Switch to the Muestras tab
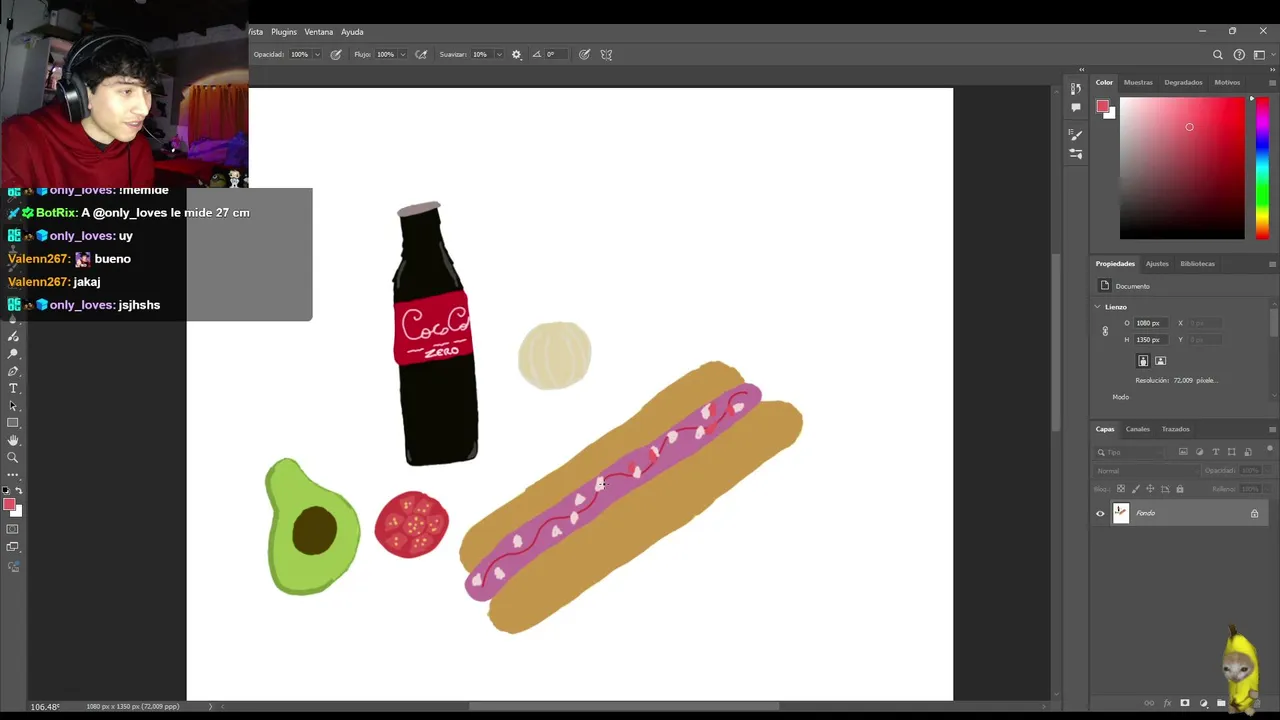 [x=1138, y=82]
